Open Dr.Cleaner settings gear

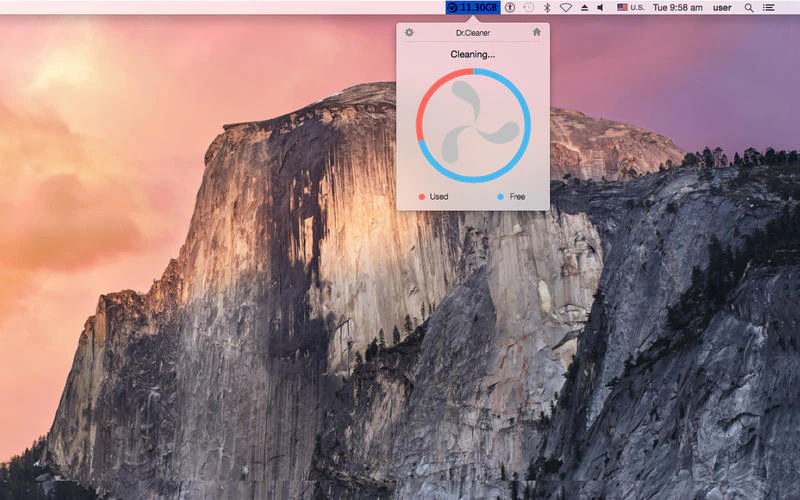[409, 33]
